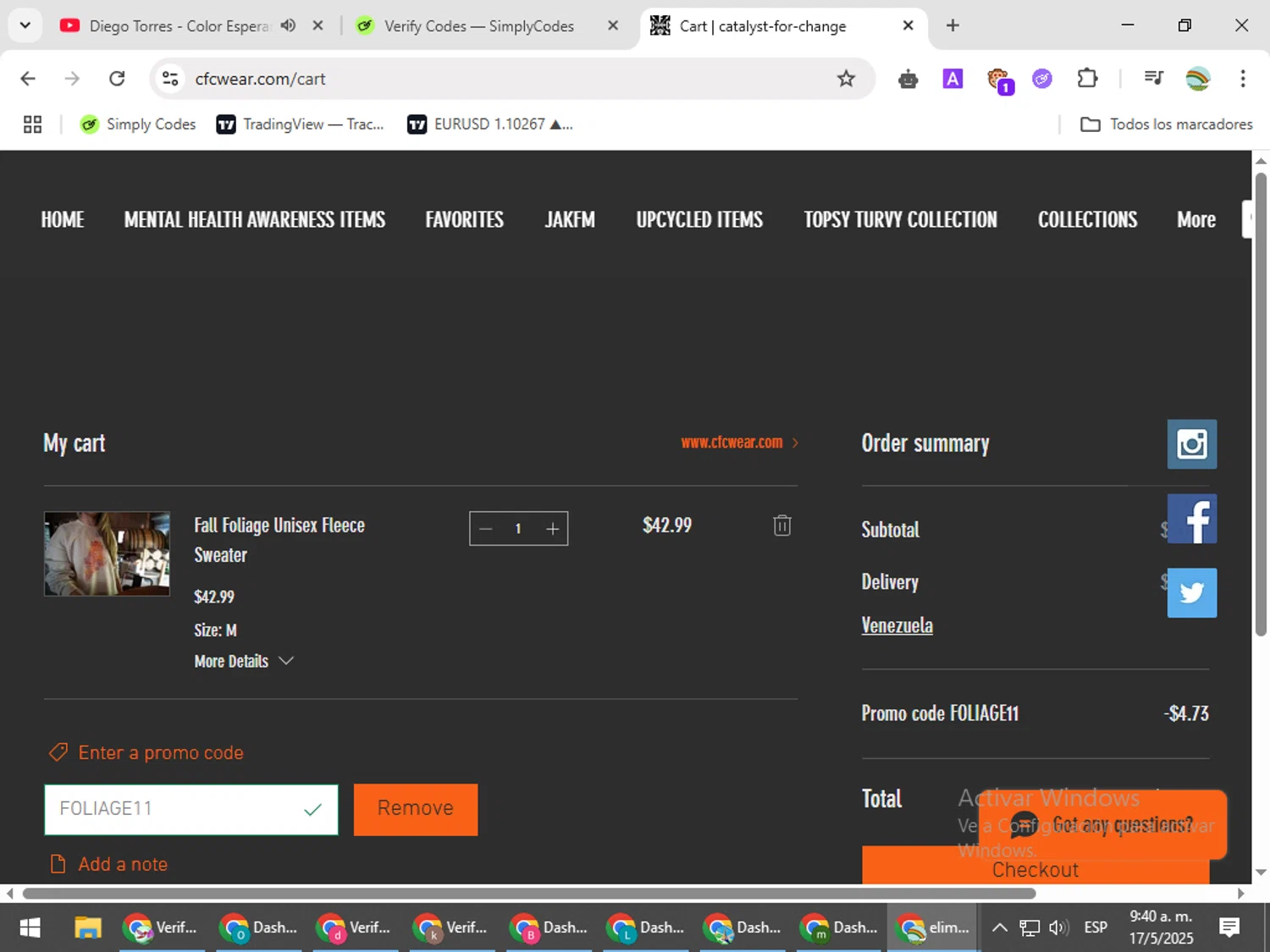The image size is (1270, 952).
Task: Bookmark this page with the star icon
Action: pyautogui.click(x=846, y=79)
